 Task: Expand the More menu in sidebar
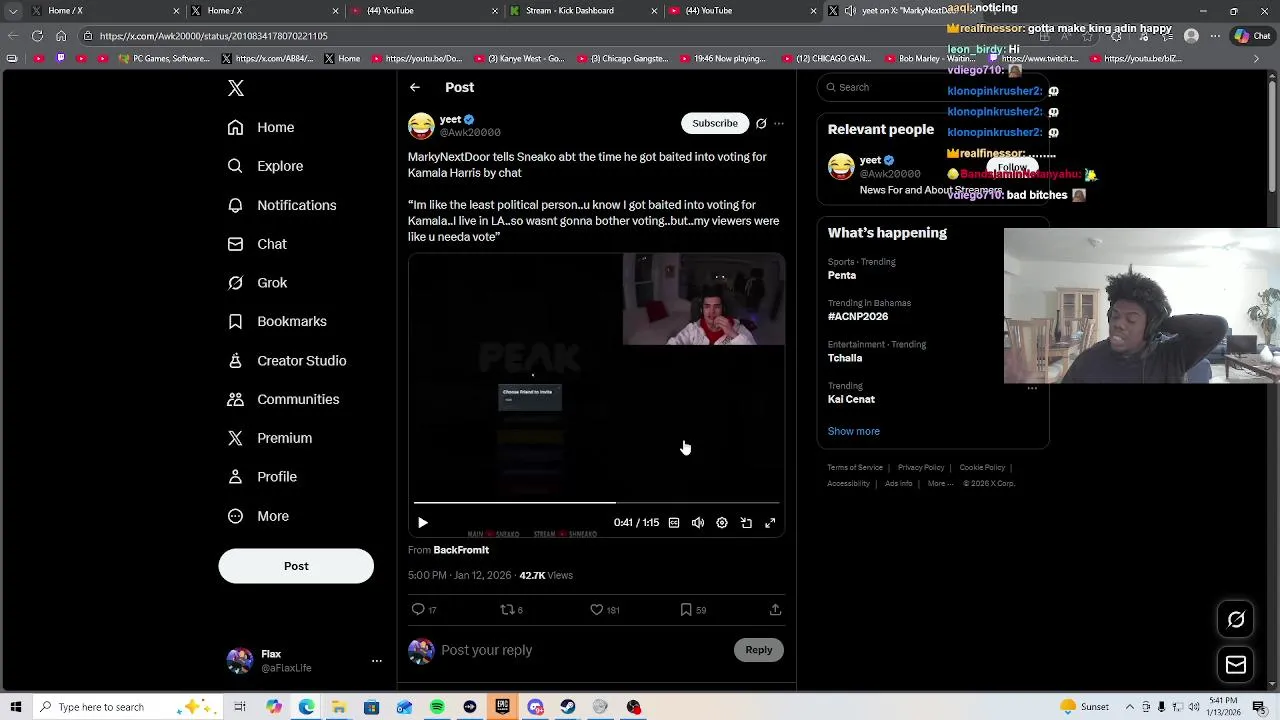pyautogui.click(x=258, y=516)
